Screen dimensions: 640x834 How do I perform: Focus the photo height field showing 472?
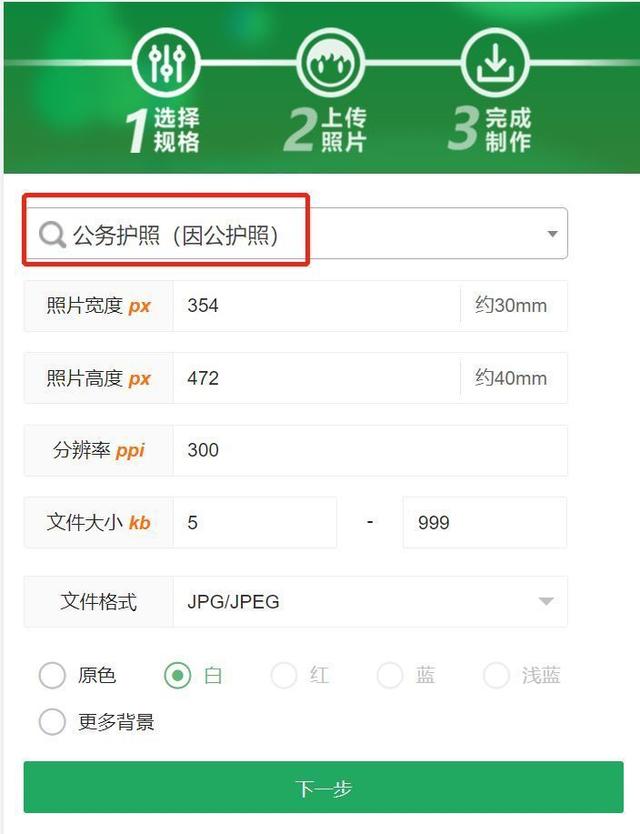(317, 378)
